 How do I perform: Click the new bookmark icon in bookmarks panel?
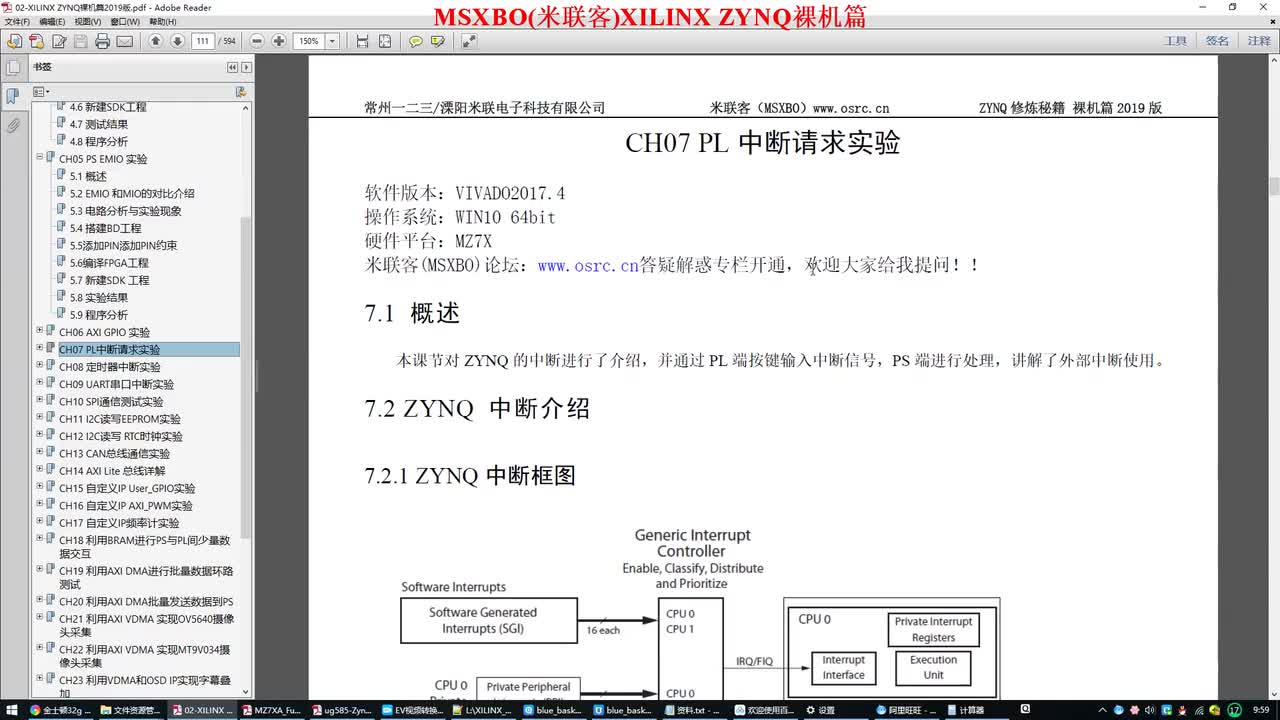tap(240, 91)
